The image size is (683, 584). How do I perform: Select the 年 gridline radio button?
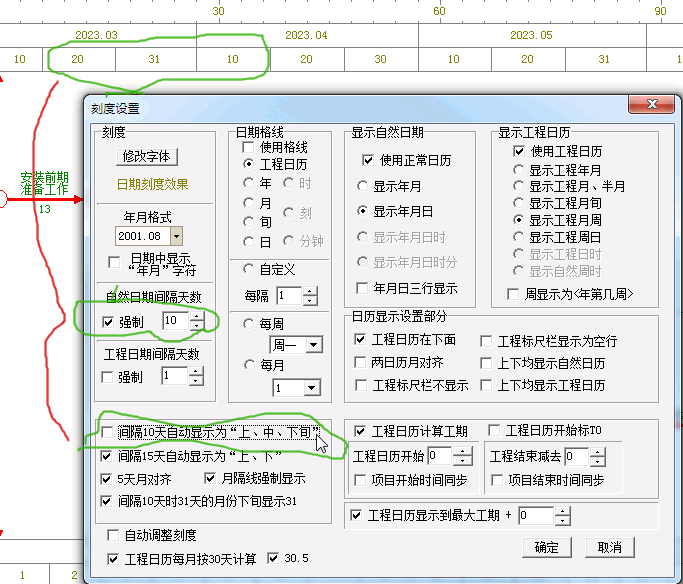248,183
